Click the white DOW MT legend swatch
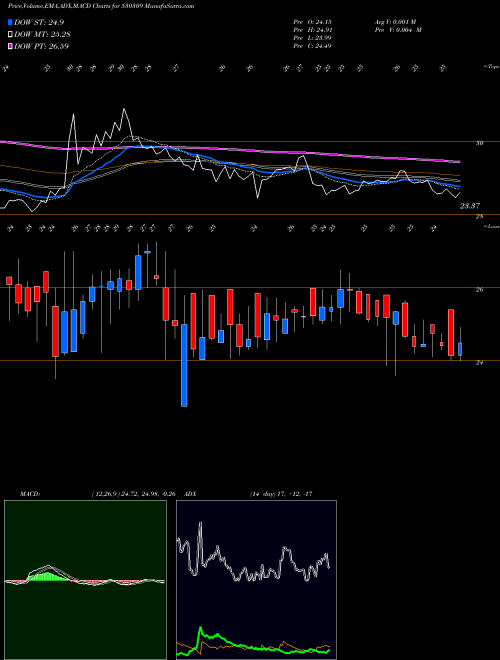 (x=10, y=34)
